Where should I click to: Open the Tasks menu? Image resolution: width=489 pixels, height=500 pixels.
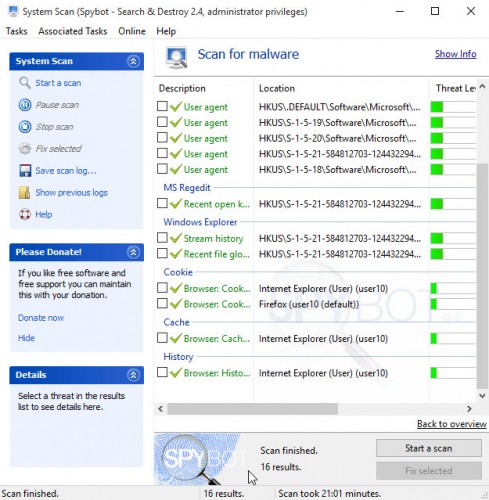[x=17, y=31]
